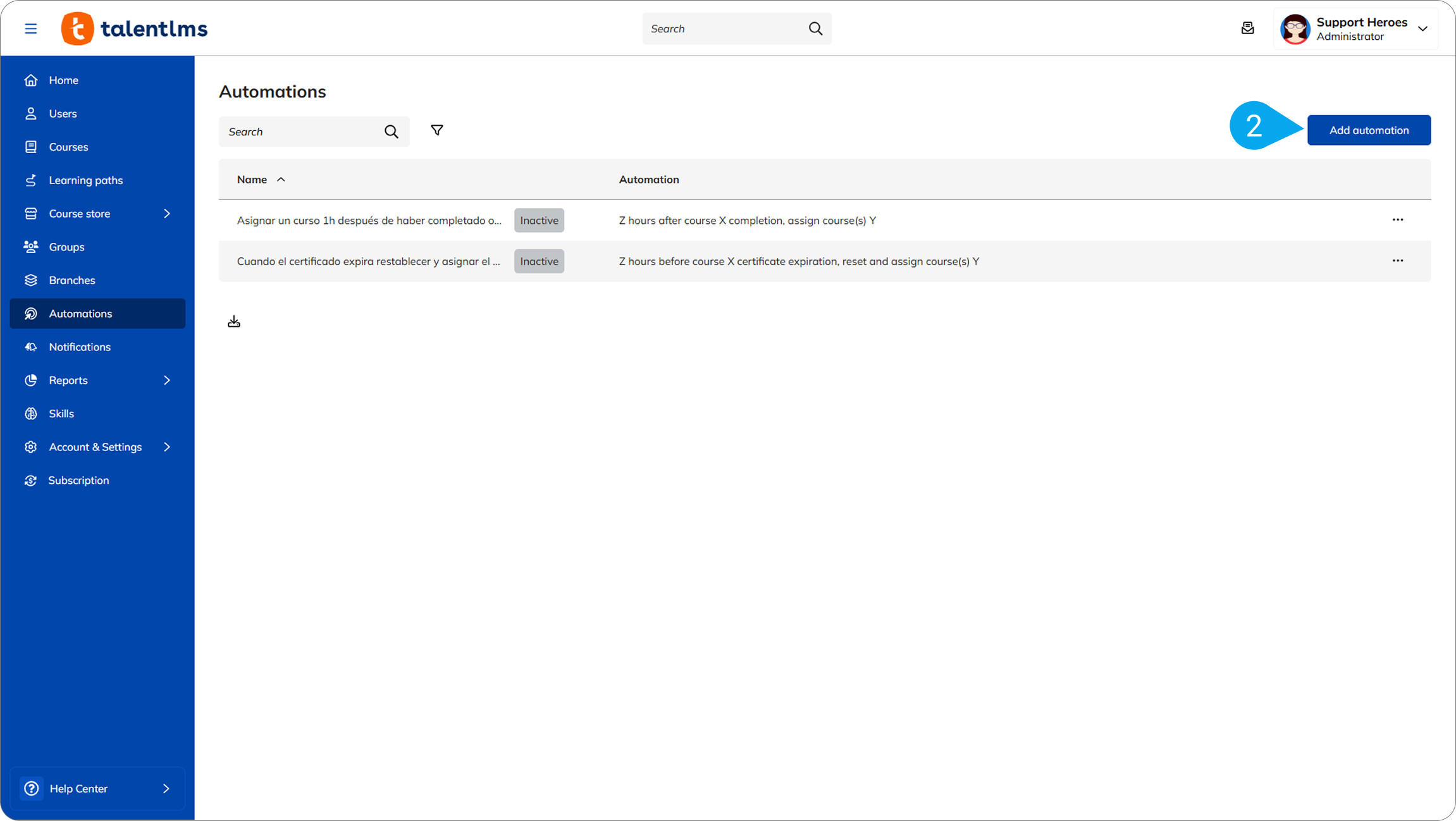
Task: Open options for Asignar un curso row
Action: (1397, 220)
